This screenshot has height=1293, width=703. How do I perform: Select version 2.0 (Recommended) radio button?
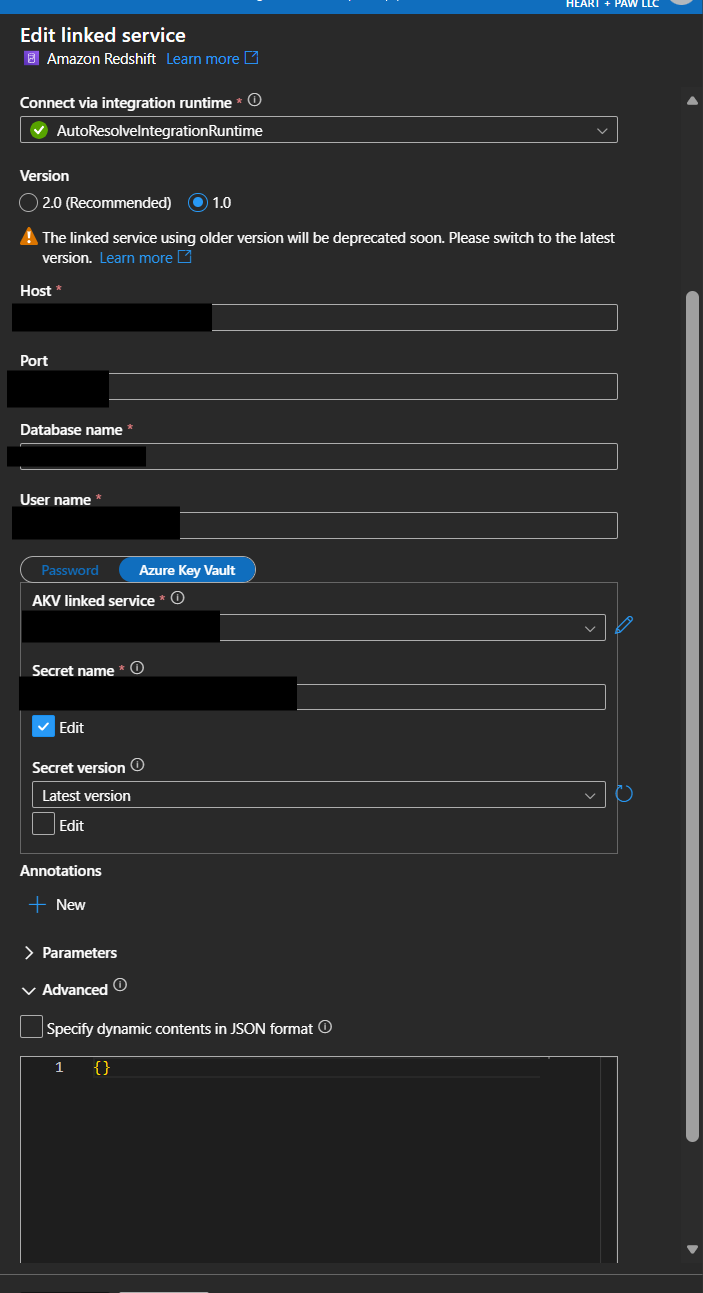(29, 202)
